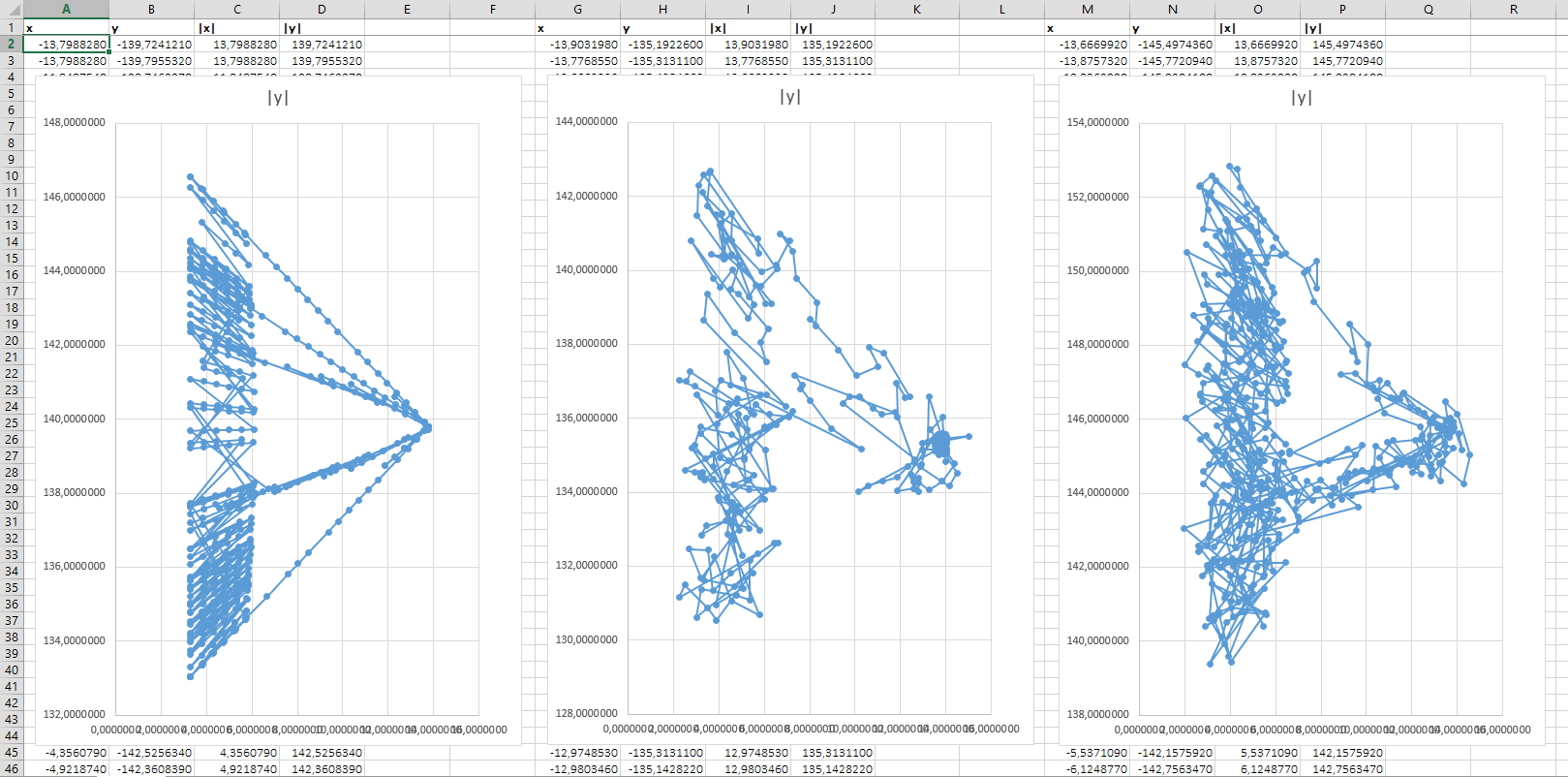This screenshot has width=1568, height=777.
Task: Click cell I3 with value 13,7768550
Action: pyautogui.click(x=748, y=60)
